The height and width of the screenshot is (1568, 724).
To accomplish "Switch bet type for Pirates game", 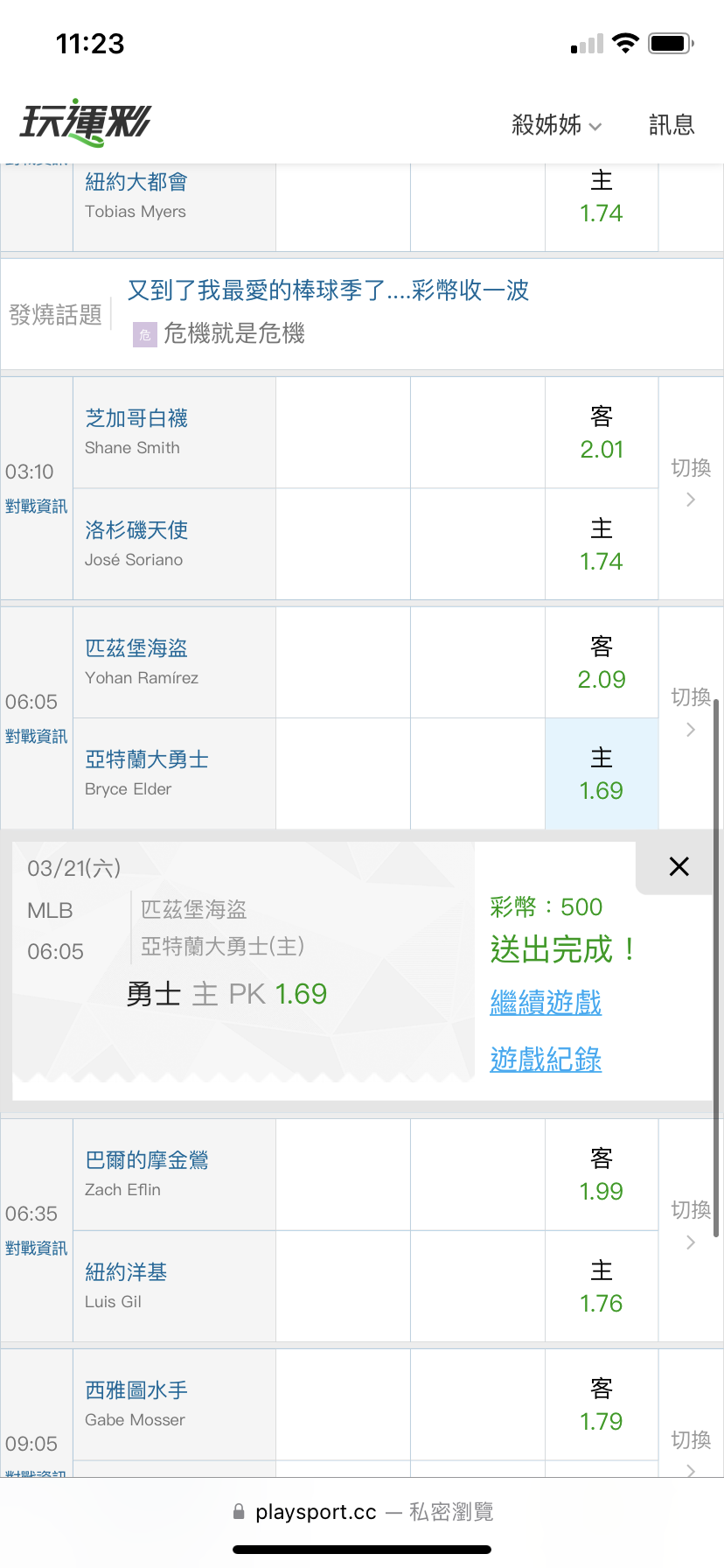I will pos(691,711).
